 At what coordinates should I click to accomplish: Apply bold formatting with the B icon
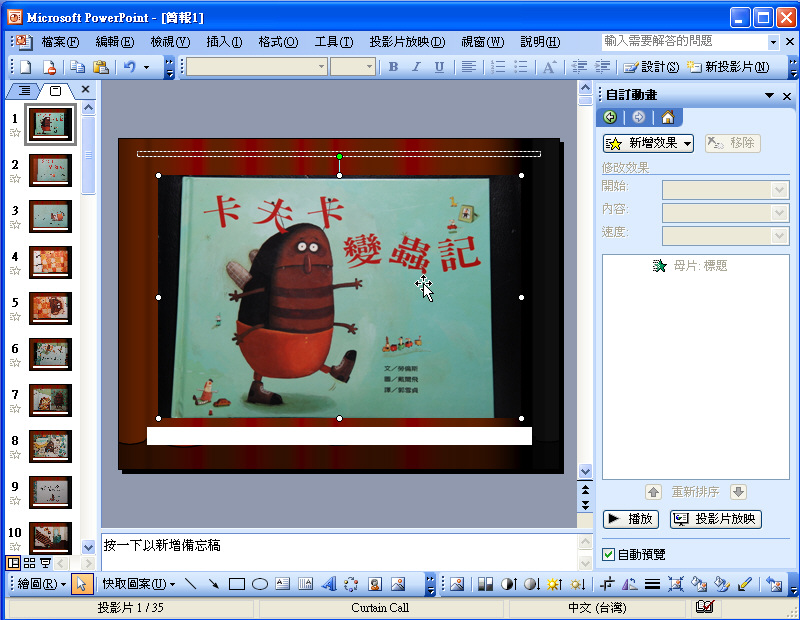click(393, 67)
